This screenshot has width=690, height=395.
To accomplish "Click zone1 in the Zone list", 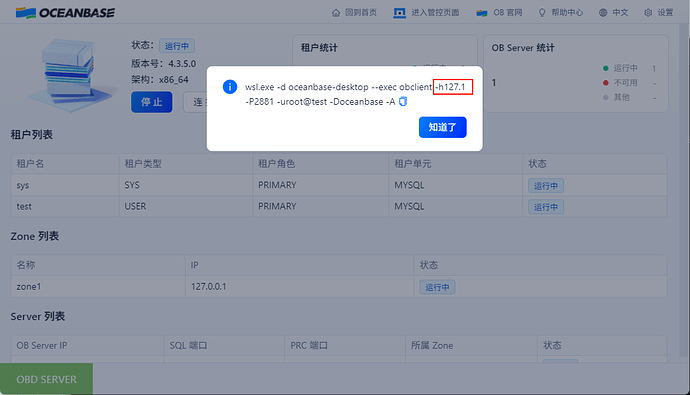I will tap(29, 287).
